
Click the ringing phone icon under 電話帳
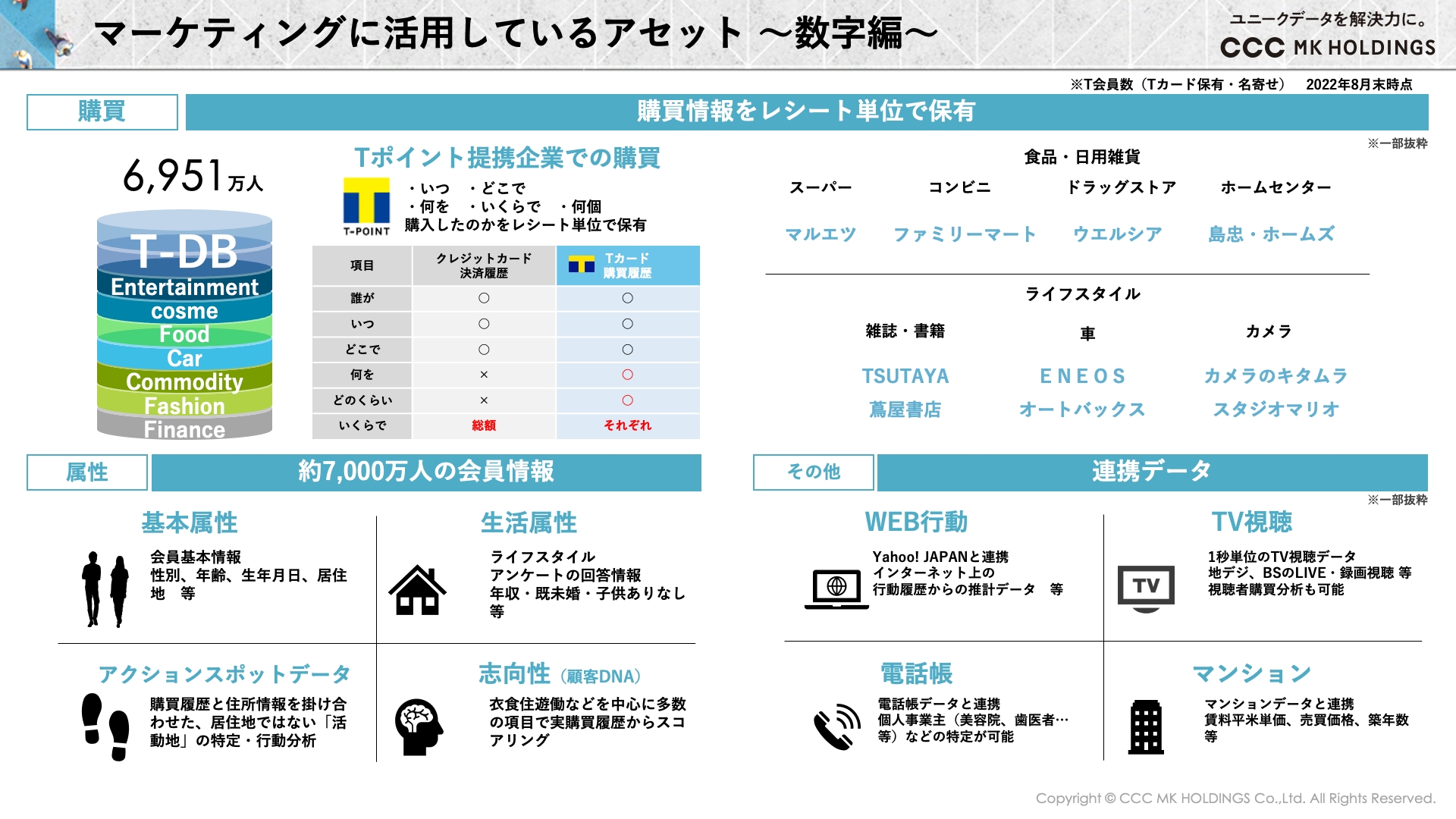(837, 726)
